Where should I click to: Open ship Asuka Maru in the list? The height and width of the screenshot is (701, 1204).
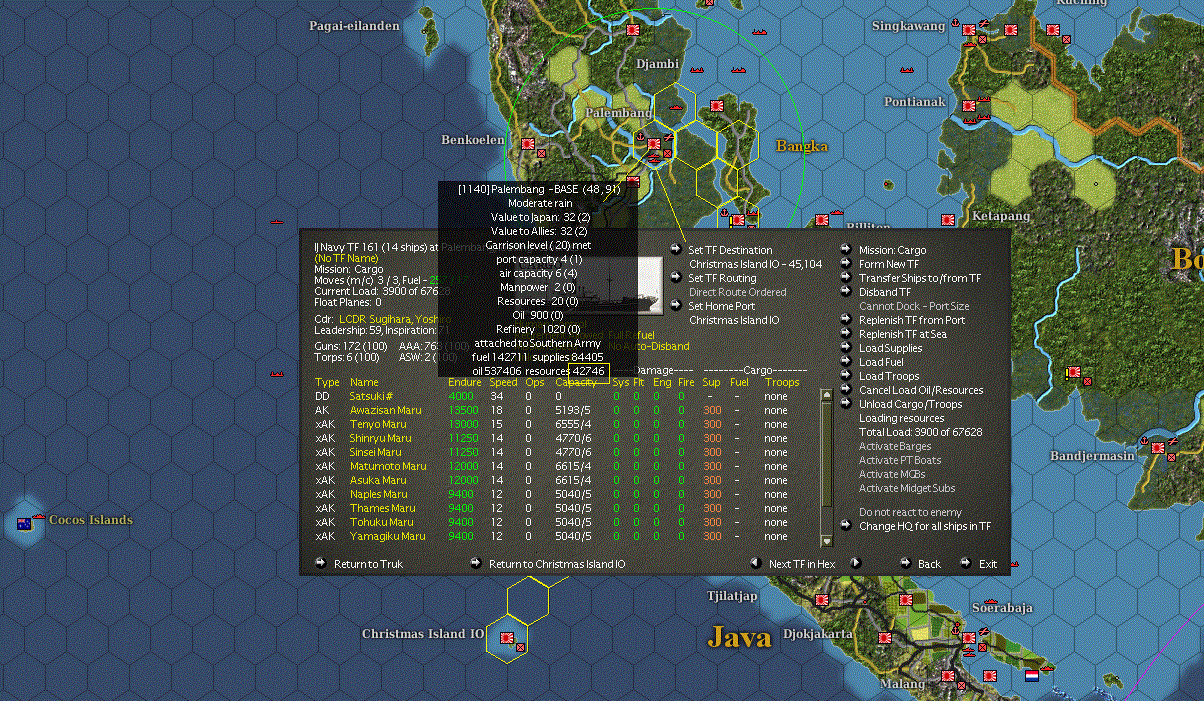(377, 480)
